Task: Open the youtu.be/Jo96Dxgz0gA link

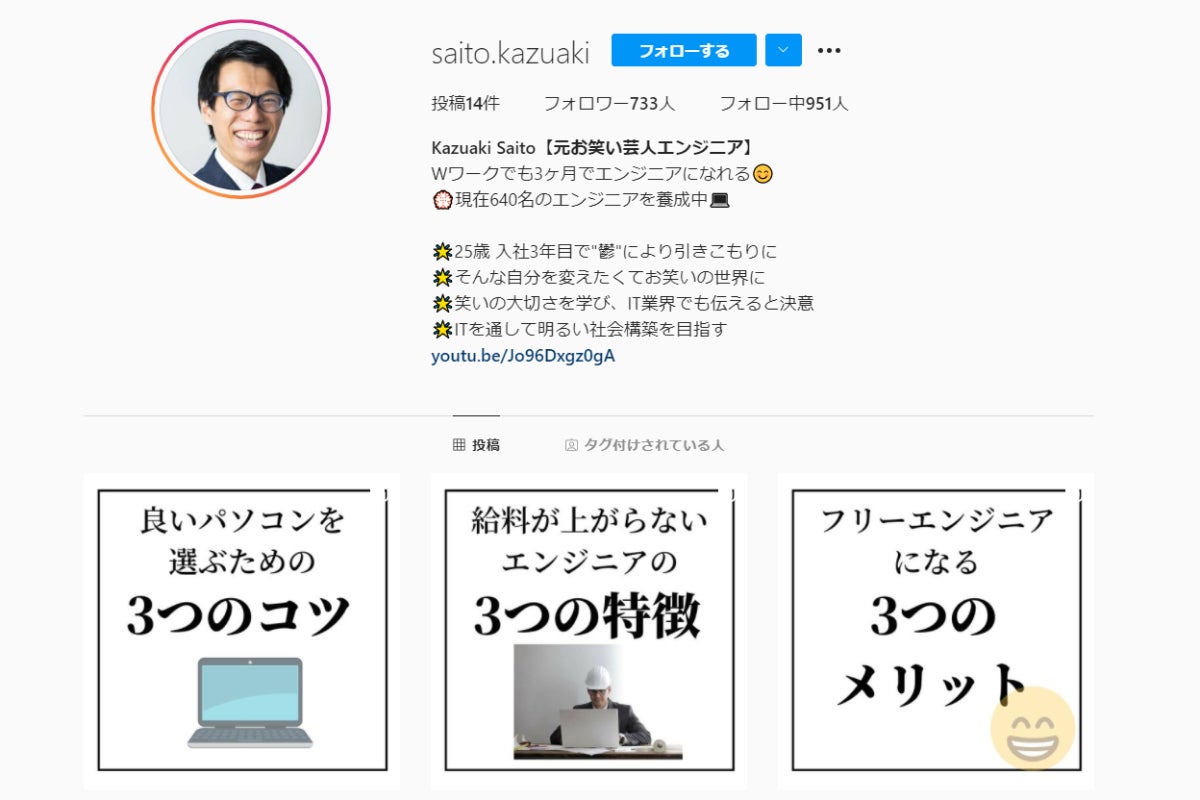Action: (x=523, y=355)
